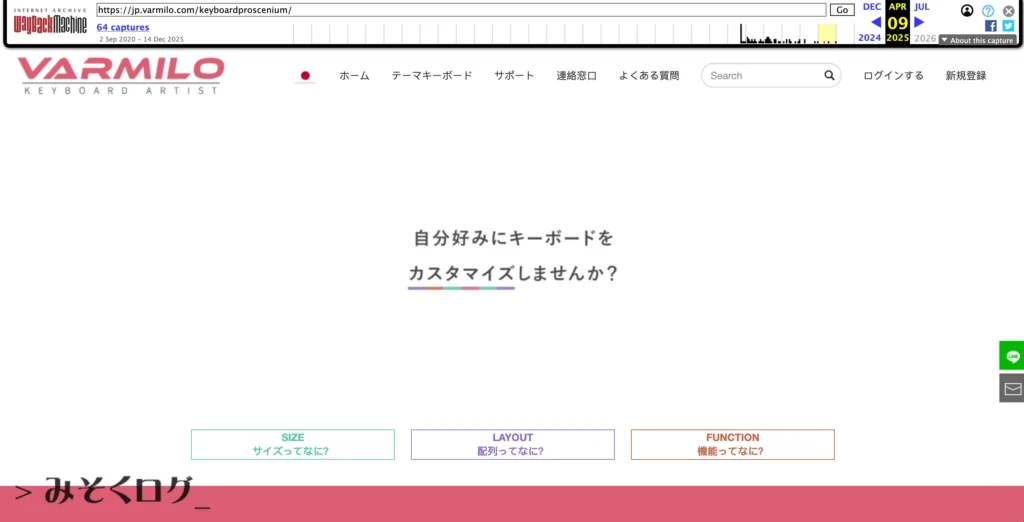Go to next capture with right arrow

pyautogui.click(x=919, y=22)
